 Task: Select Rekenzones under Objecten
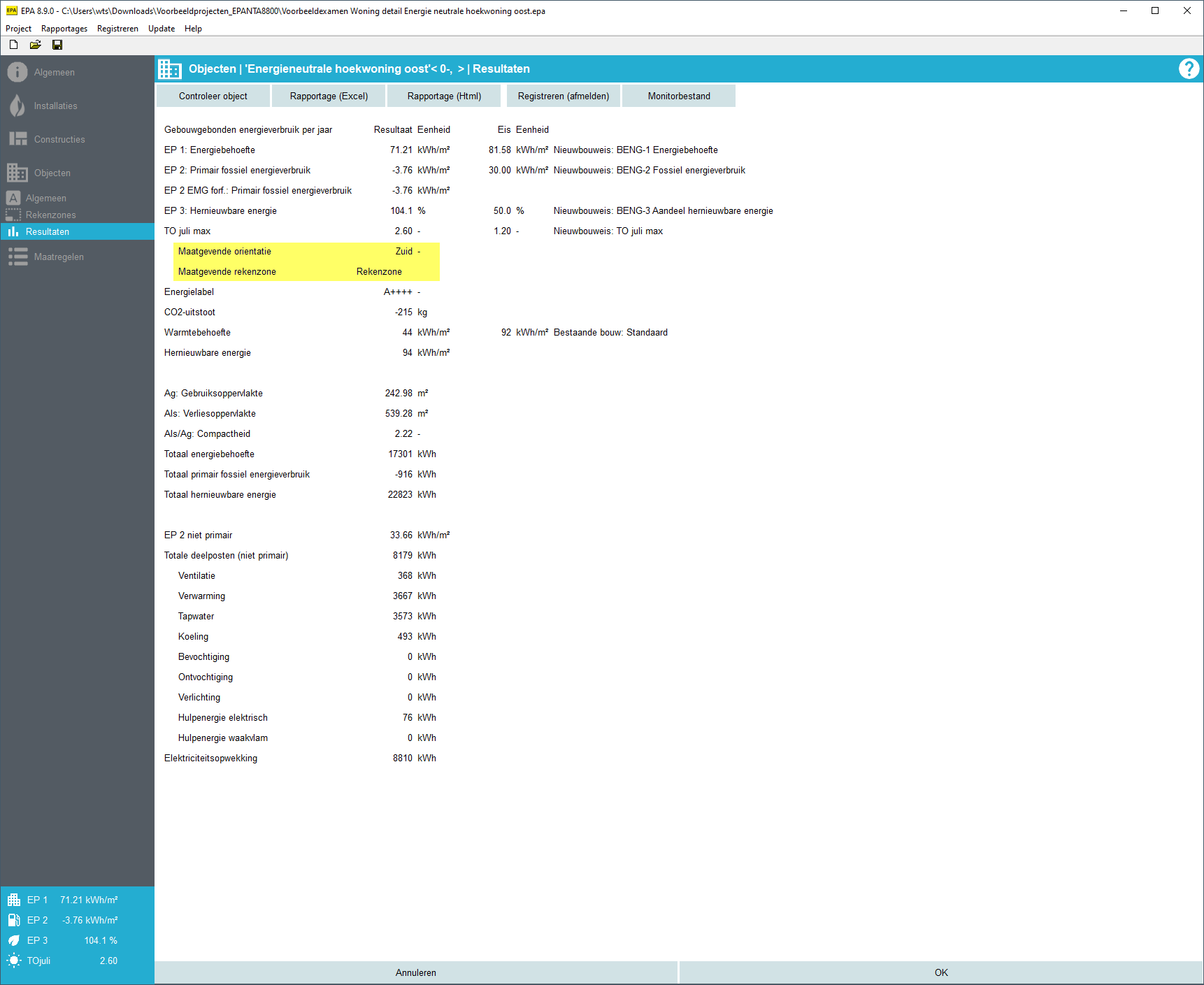tap(51, 215)
